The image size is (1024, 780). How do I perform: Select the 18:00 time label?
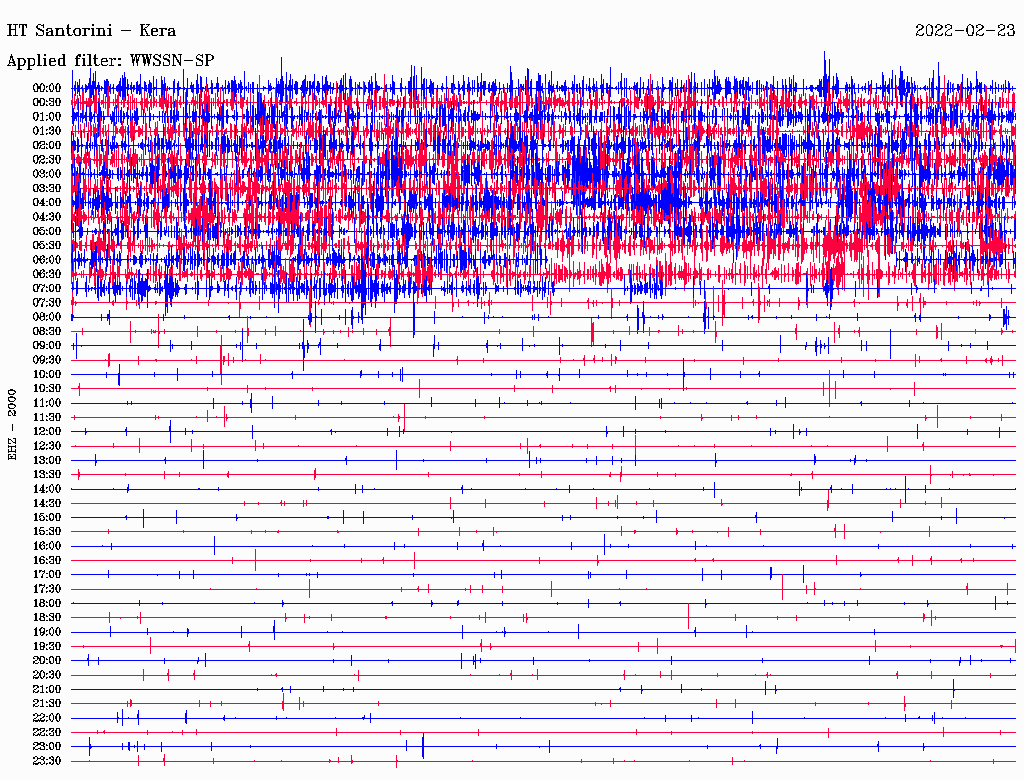point(47,604)
